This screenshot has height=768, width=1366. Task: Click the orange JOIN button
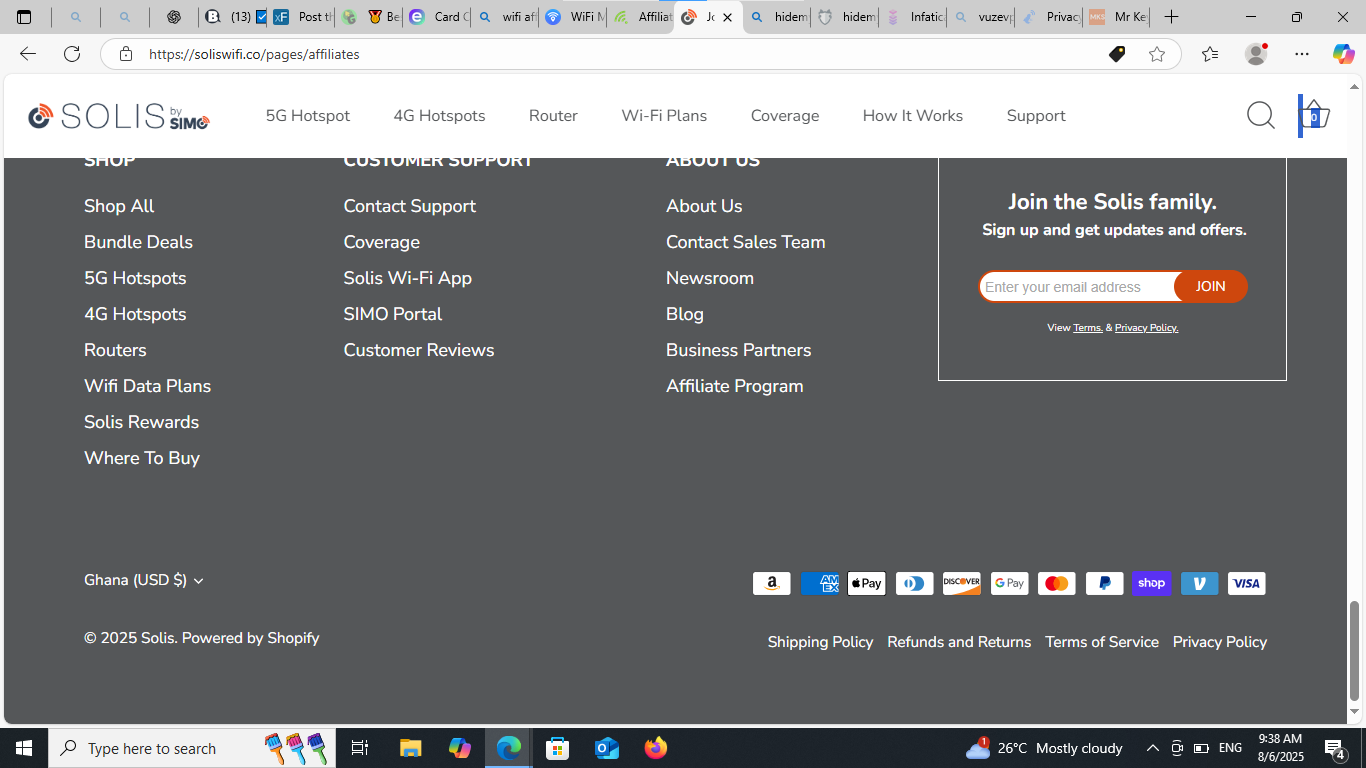(1211, 287)
